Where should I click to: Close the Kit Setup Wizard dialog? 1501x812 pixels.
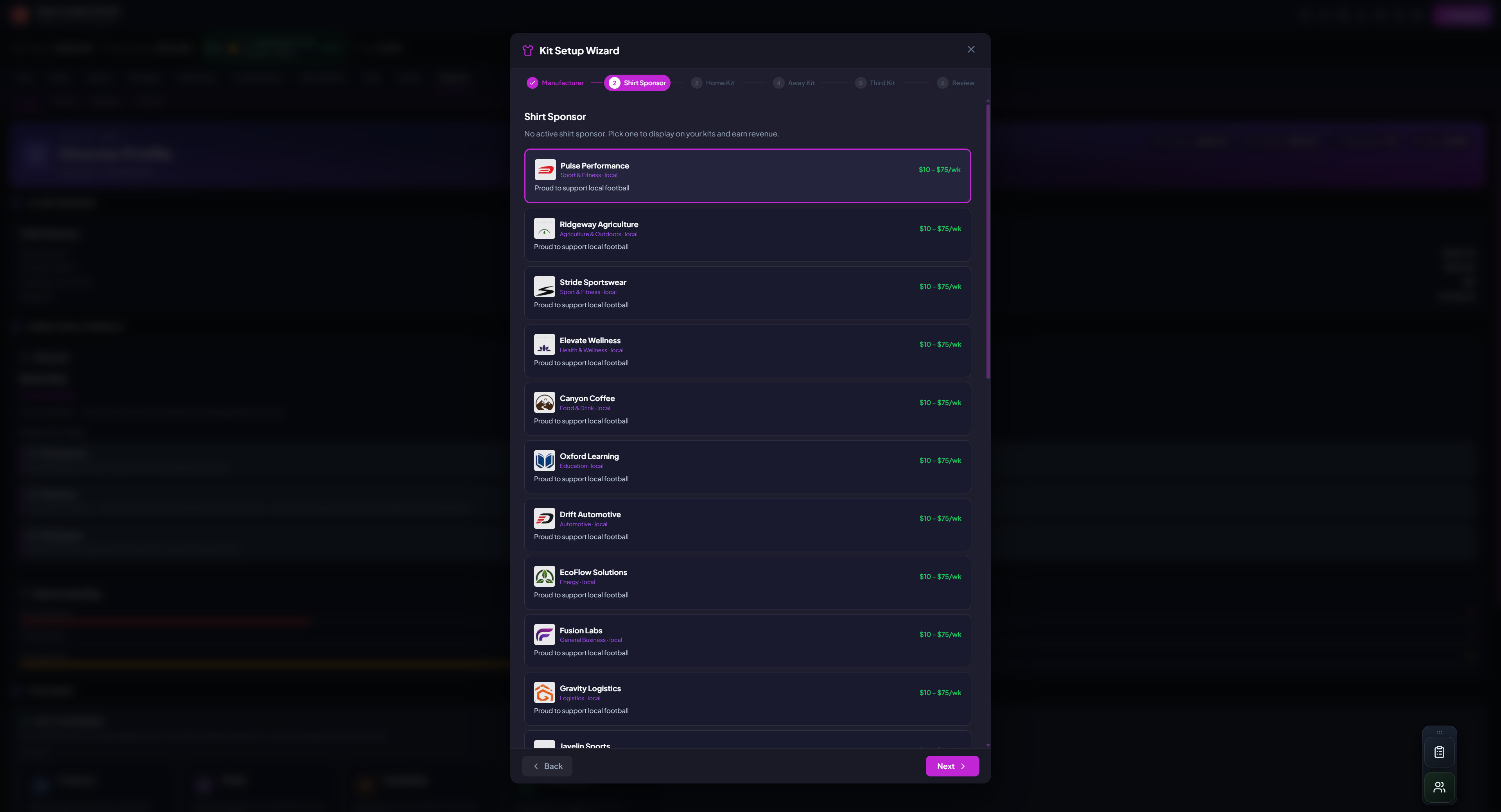pyautogui.click(x=971, y=50)
